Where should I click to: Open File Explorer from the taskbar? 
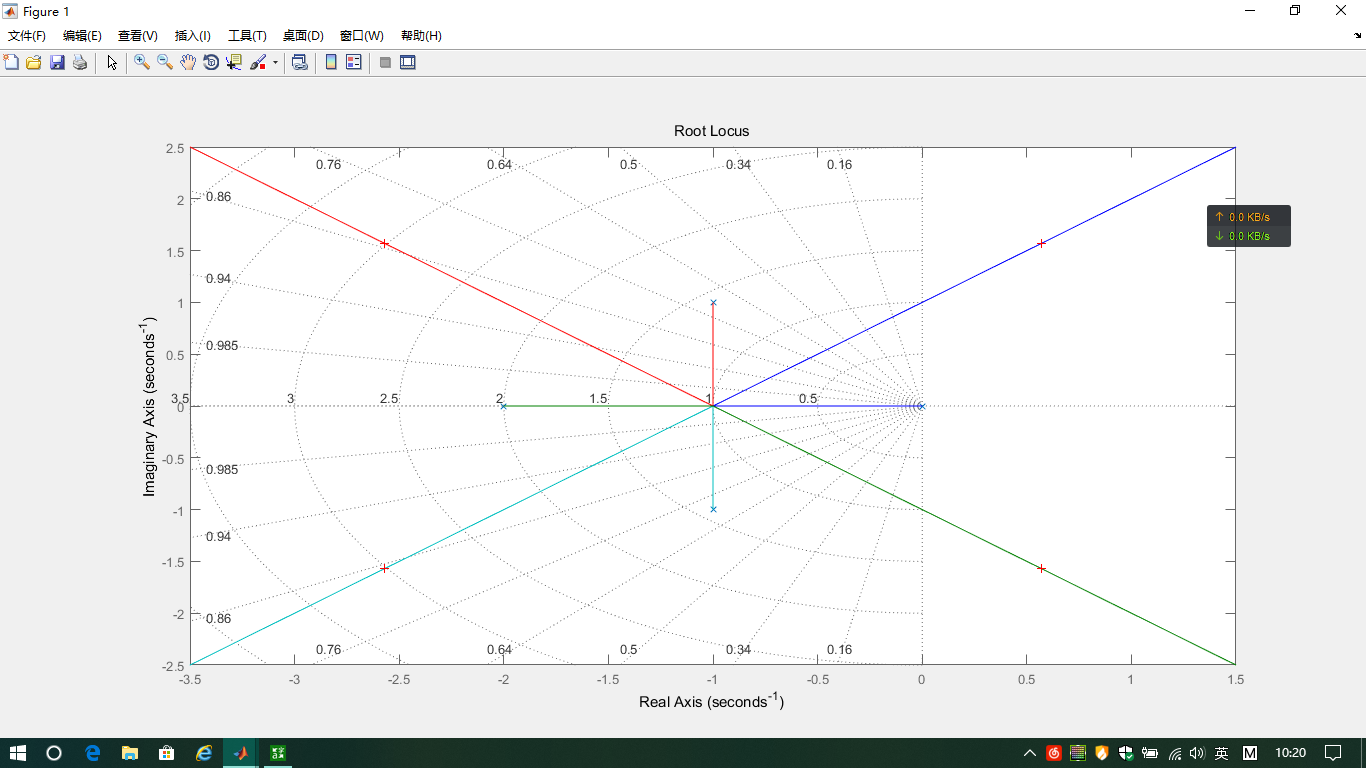tap(130, 753)
